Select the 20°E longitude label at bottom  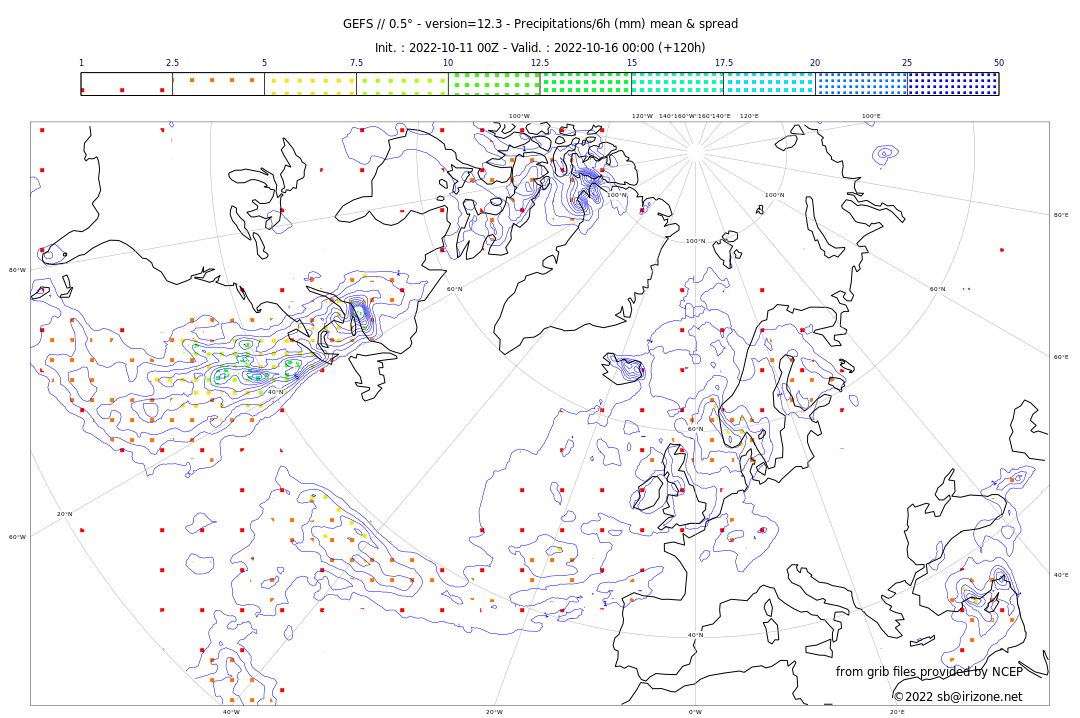coord(897,712)
